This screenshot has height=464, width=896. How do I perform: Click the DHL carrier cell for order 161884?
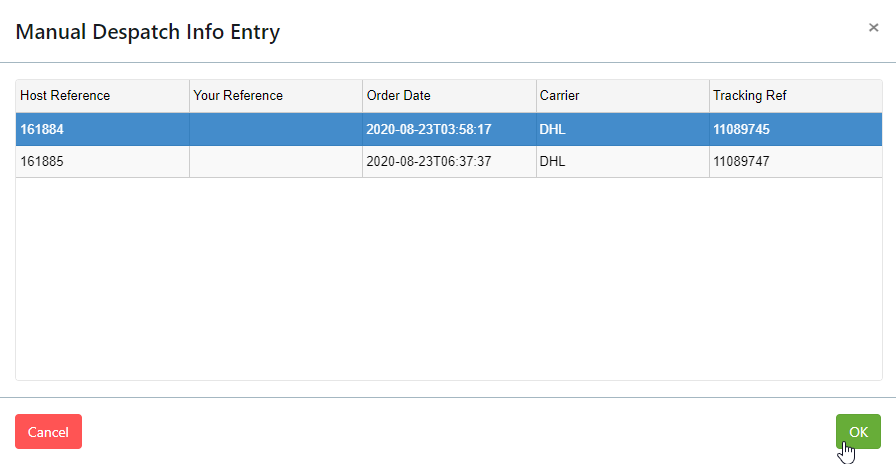[623, 130]
